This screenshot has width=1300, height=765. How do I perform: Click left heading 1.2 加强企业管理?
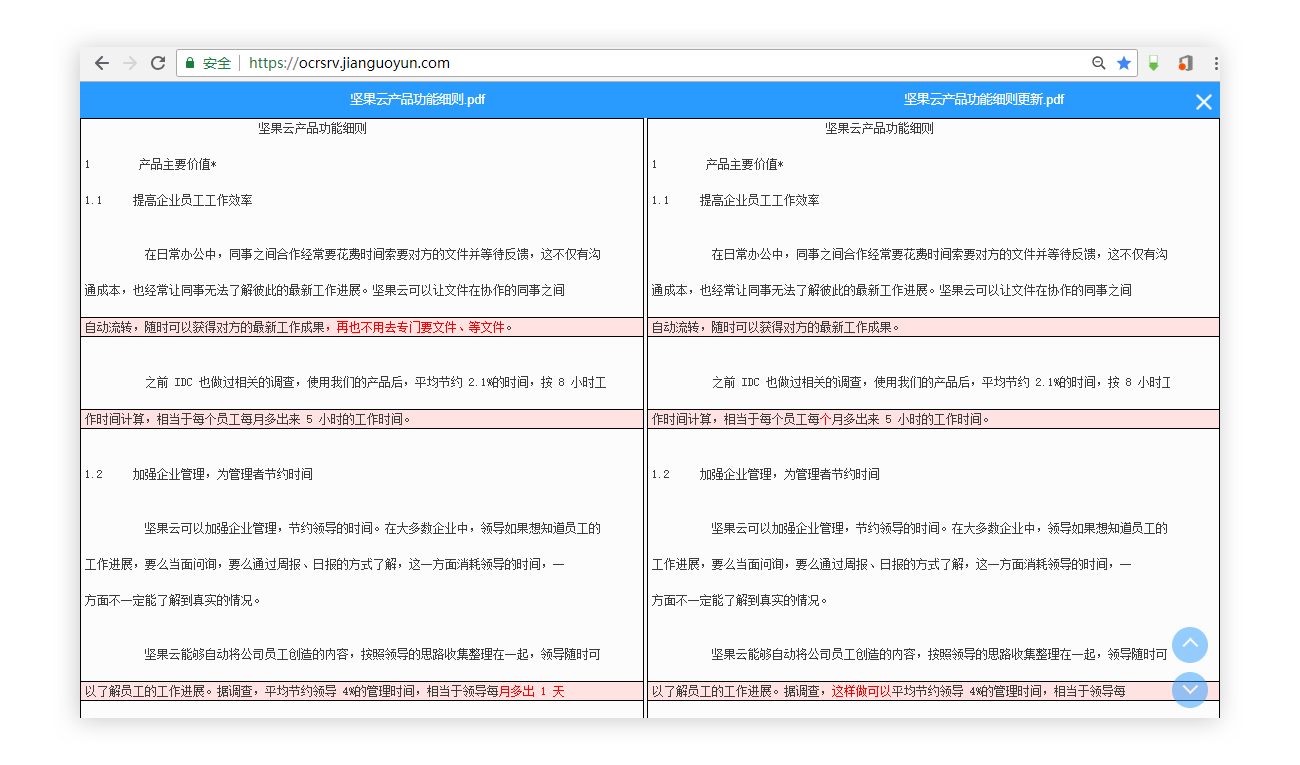(x=198, y=474)
